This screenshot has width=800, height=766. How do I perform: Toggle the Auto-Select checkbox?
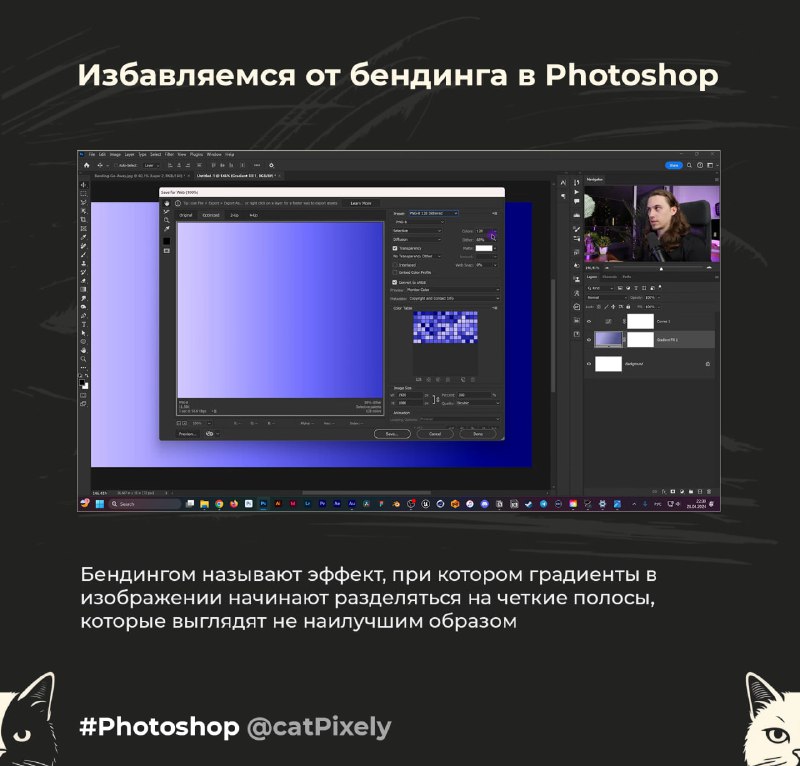point(116,165)
